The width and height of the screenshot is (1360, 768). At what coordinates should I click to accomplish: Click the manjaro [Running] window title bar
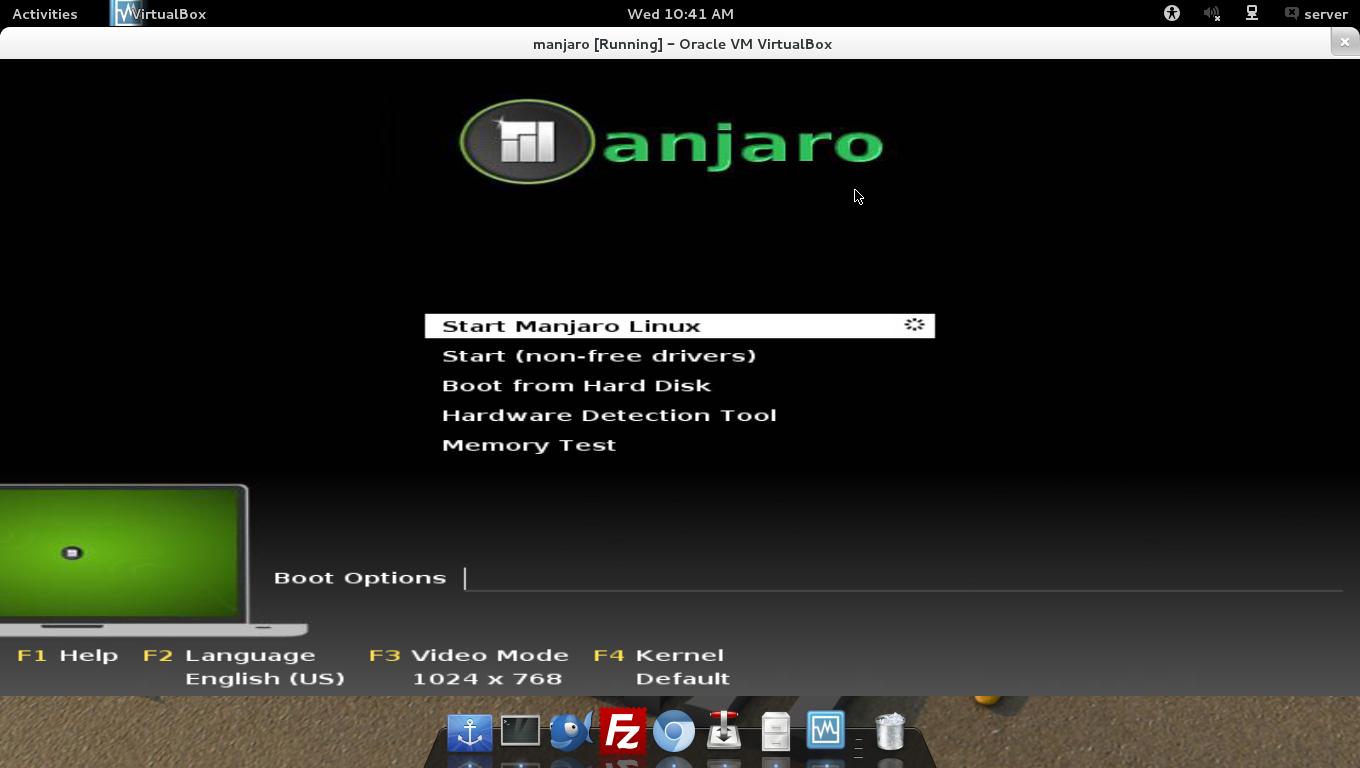tap(682, 44)
